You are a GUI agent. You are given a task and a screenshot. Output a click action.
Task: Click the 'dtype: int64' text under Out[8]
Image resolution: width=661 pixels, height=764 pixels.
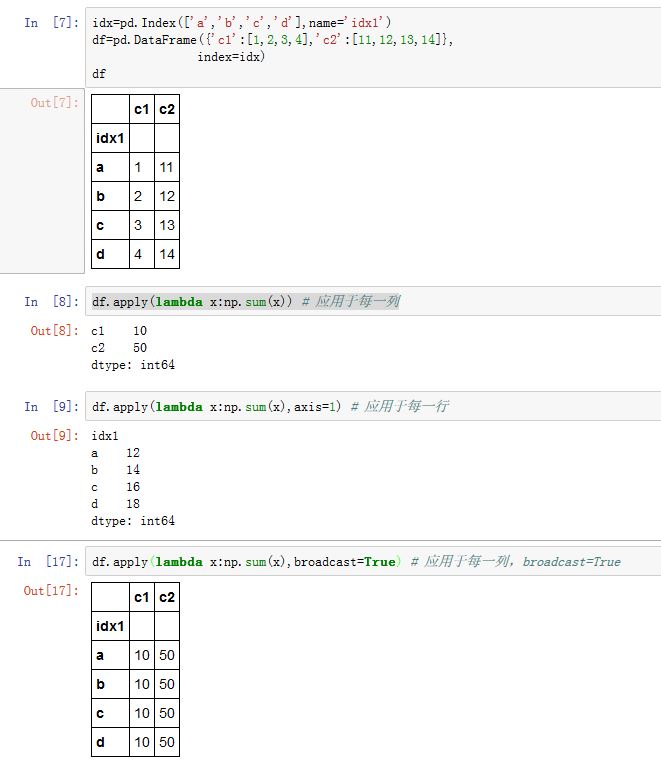tap(133, 365)
